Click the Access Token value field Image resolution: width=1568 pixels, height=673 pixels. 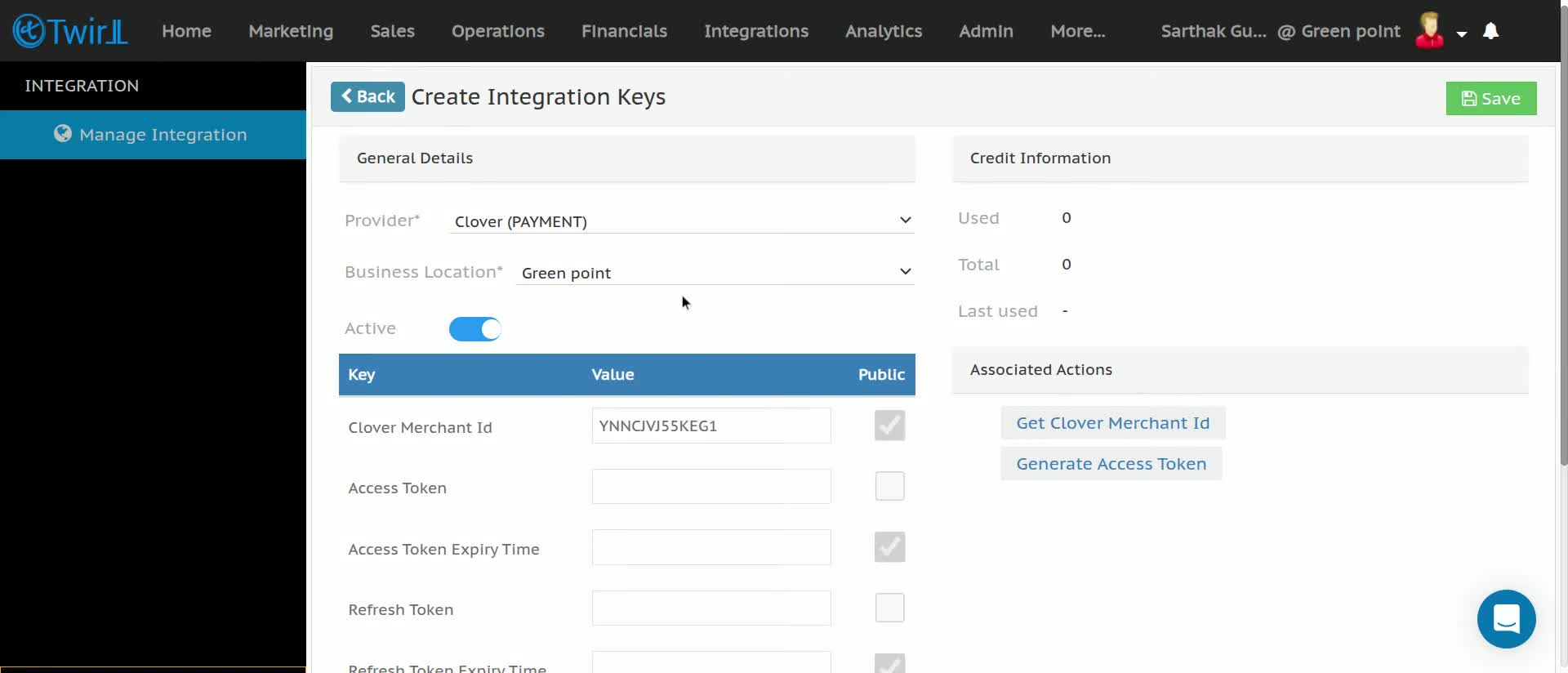(711, 487)
